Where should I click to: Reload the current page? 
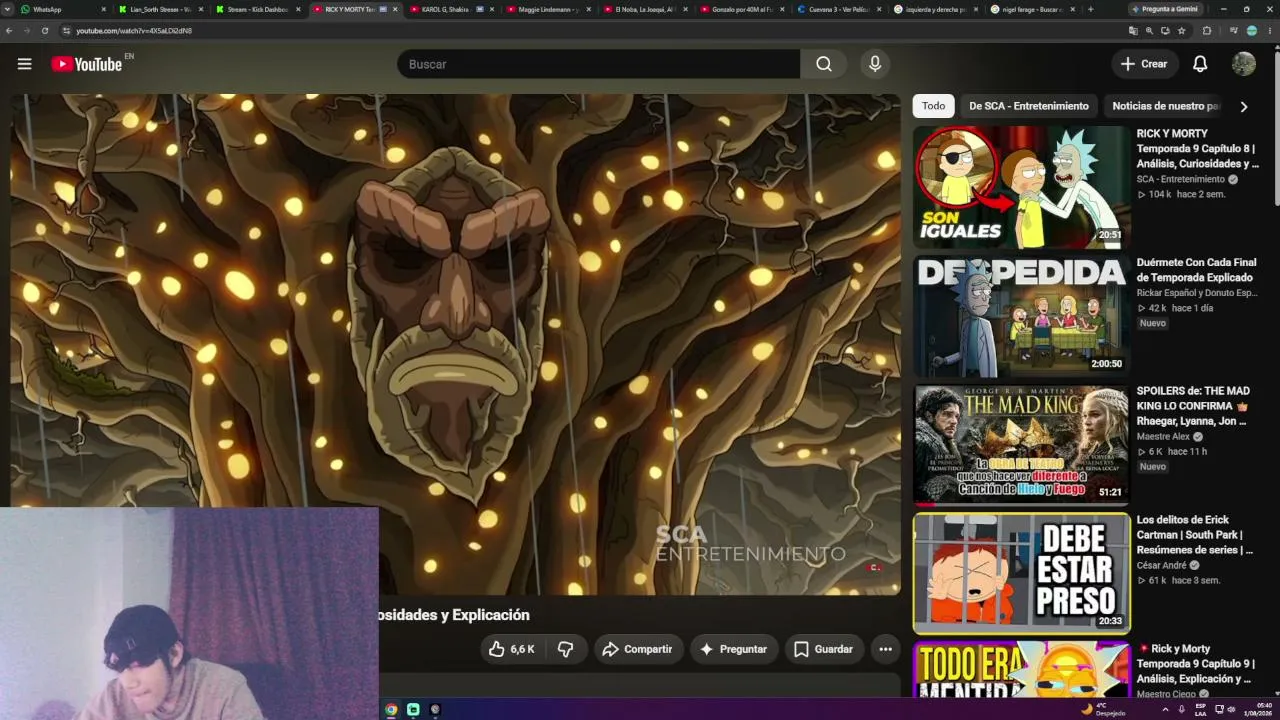(x=45, y=31)
